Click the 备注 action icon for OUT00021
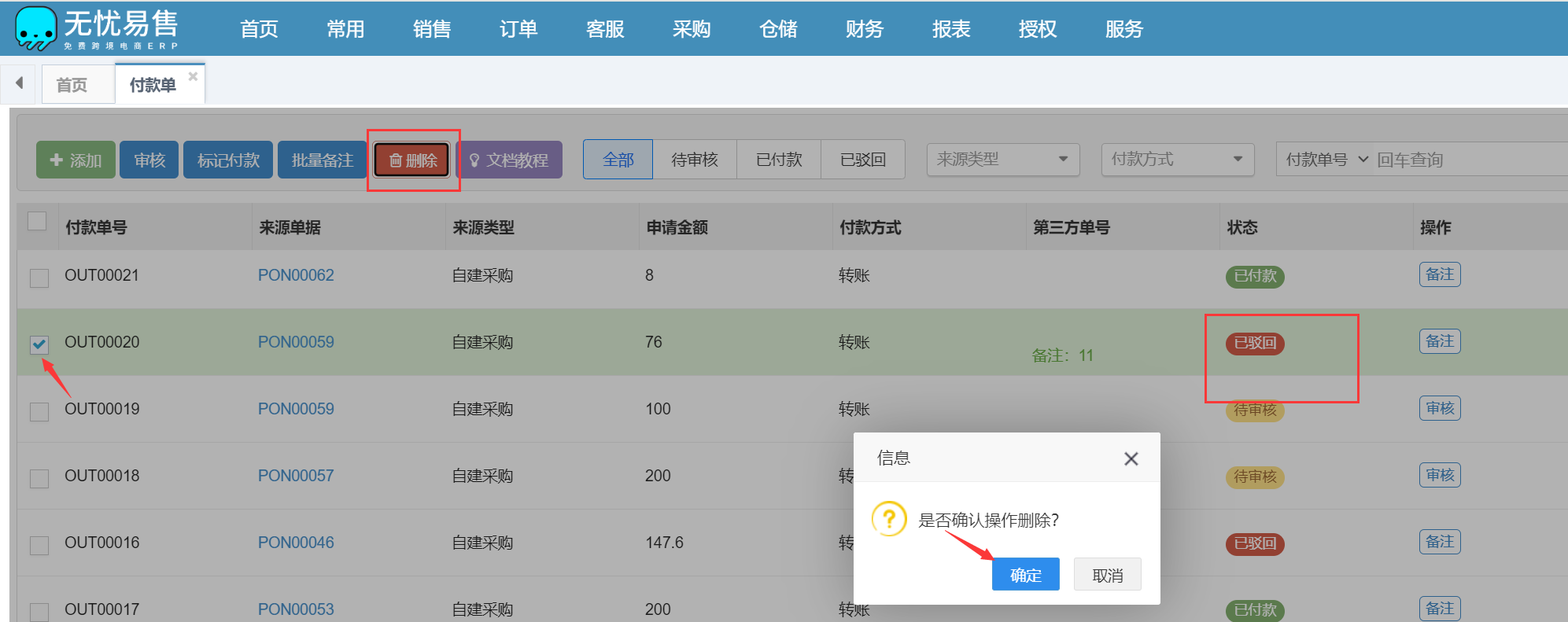 [x=1439, y=274]
